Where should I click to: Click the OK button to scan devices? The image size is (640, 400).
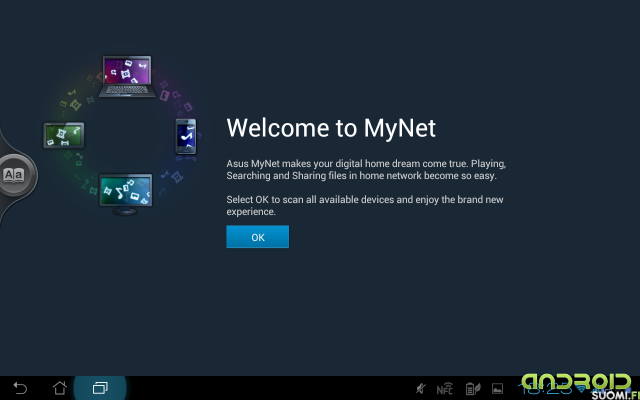pos(258,237)
